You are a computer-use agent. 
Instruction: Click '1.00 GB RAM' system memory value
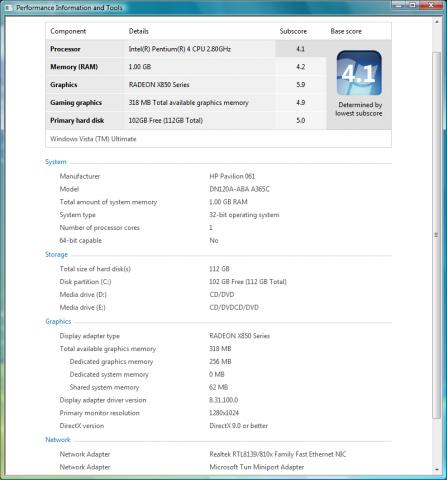click(x=228, y=202)
